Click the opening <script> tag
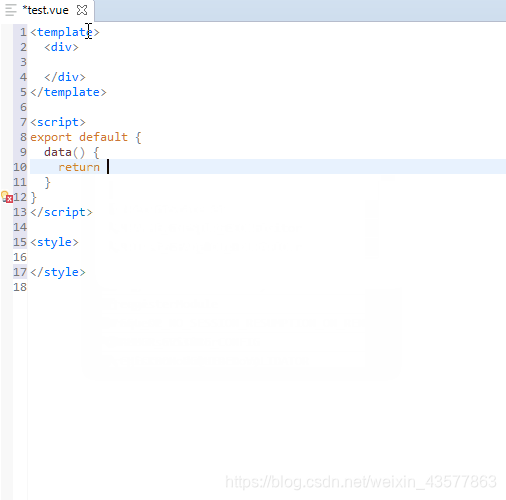Screen dimensions: 506x500 tap(58, 122)
